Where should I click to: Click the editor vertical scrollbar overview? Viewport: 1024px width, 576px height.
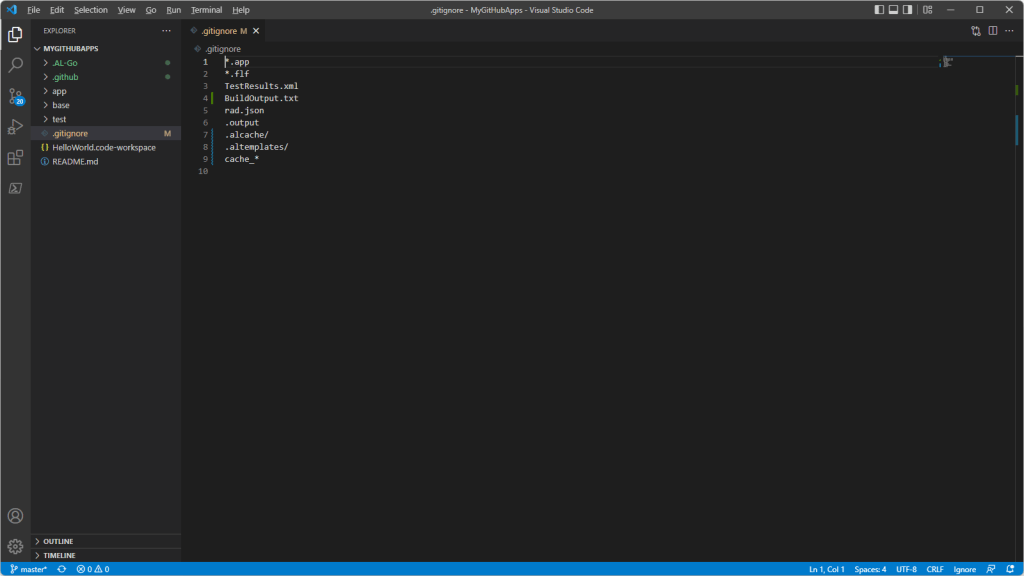tap(1019, 307)
